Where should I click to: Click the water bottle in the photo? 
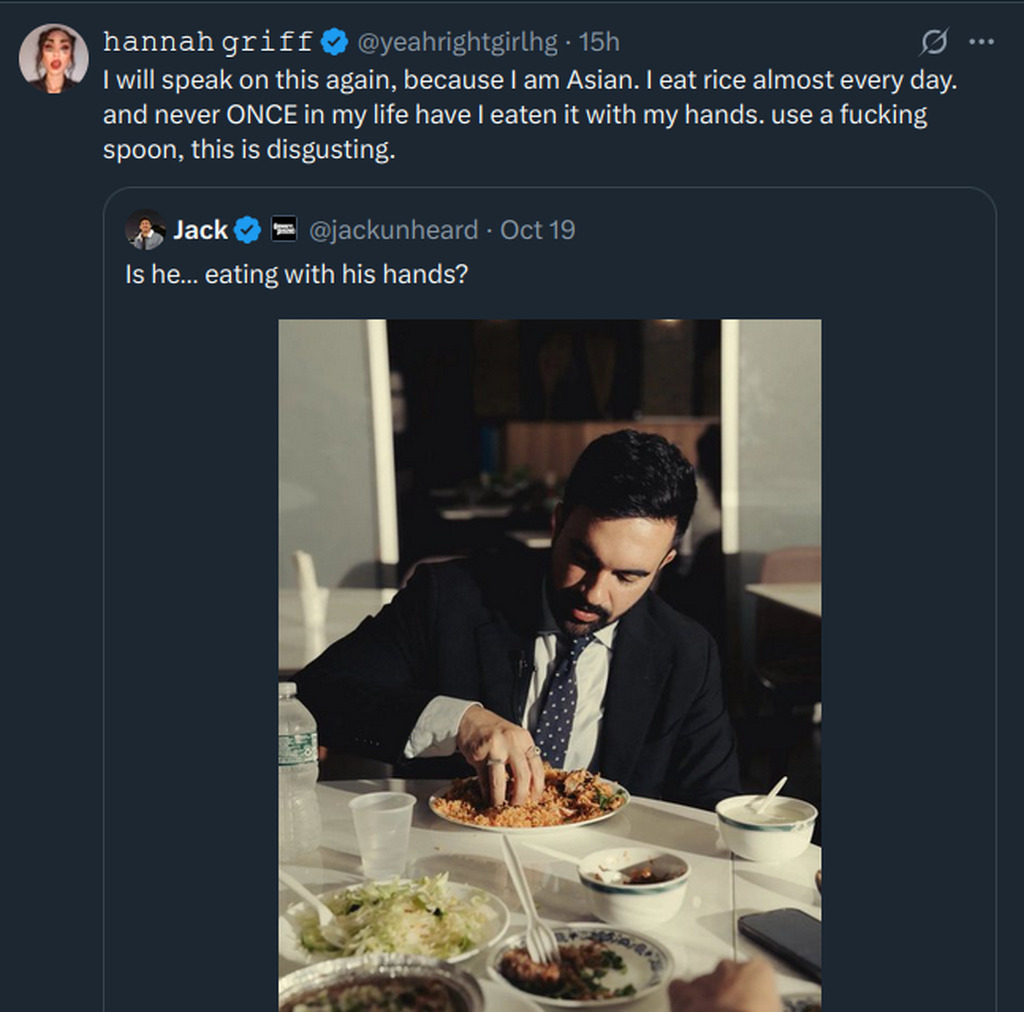[297, 760]
